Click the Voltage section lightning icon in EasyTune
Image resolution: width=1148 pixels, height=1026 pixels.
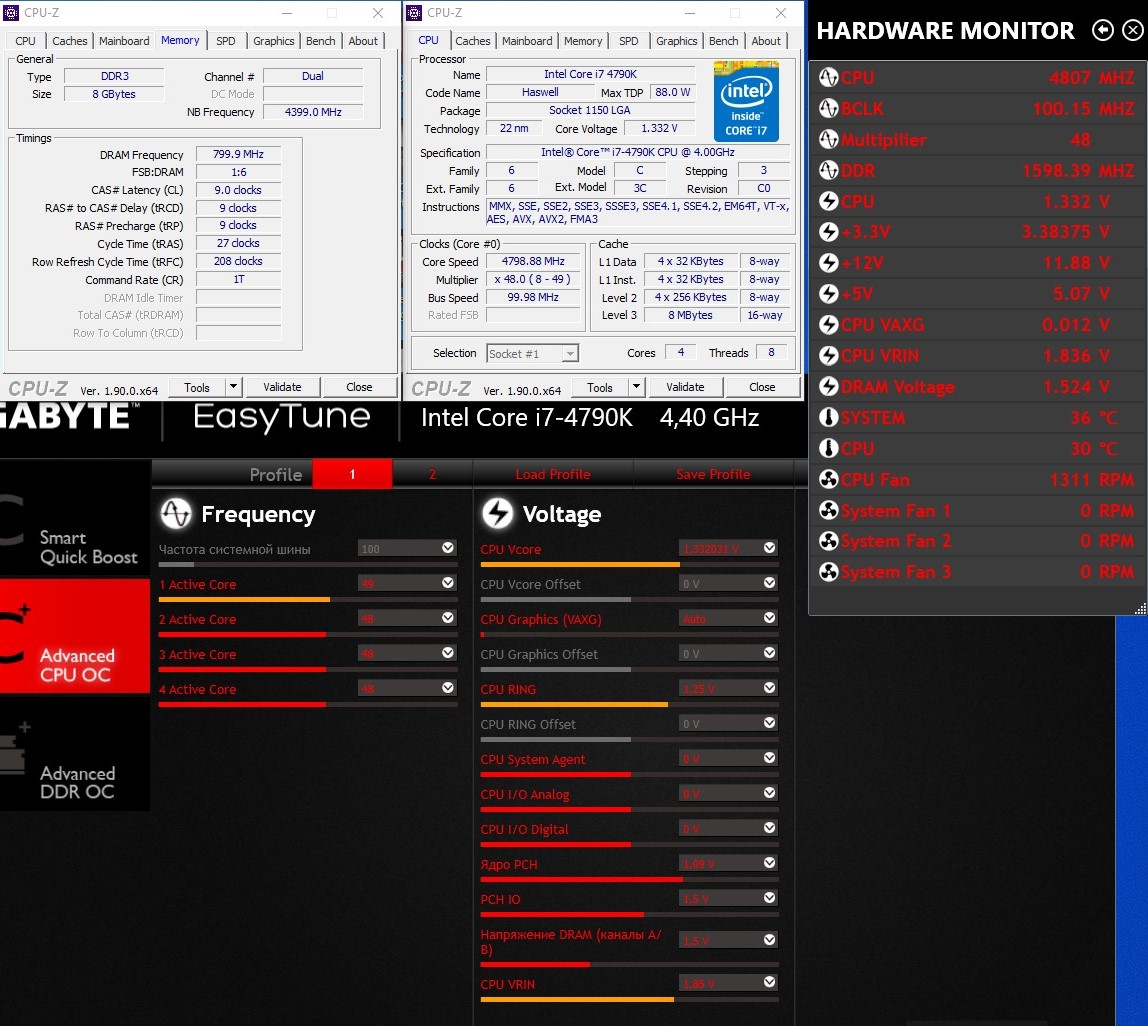coord(498,513)
